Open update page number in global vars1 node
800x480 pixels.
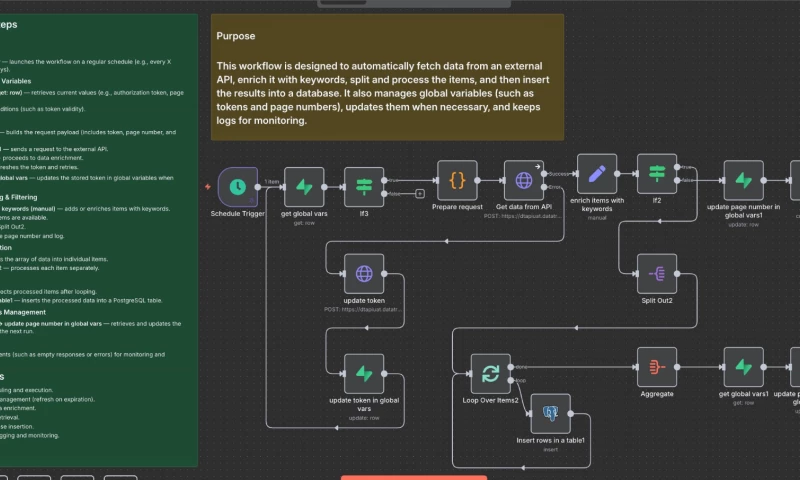[743, 180]
